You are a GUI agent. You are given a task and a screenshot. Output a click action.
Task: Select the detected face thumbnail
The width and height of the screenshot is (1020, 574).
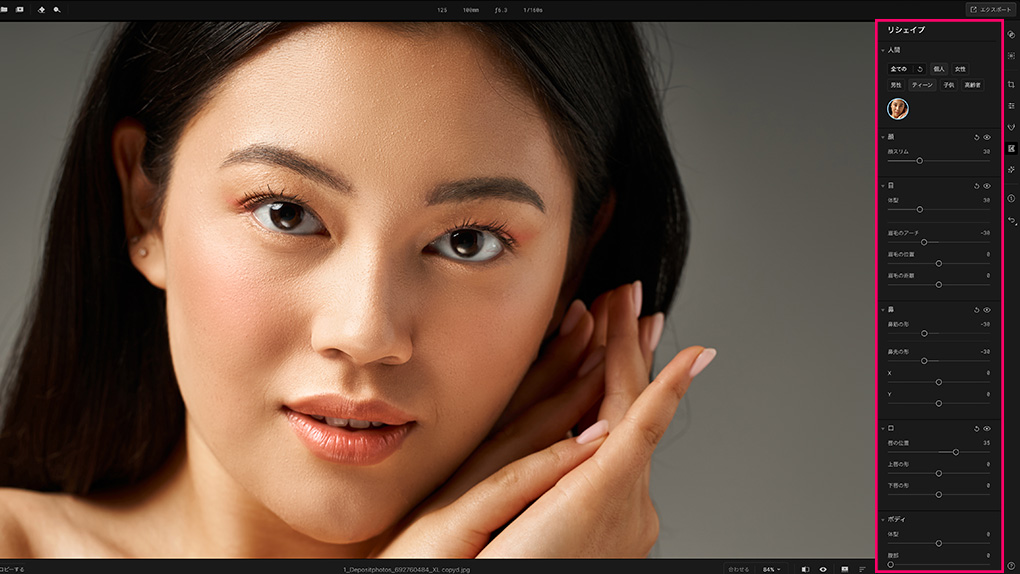[x=898, y=109]
